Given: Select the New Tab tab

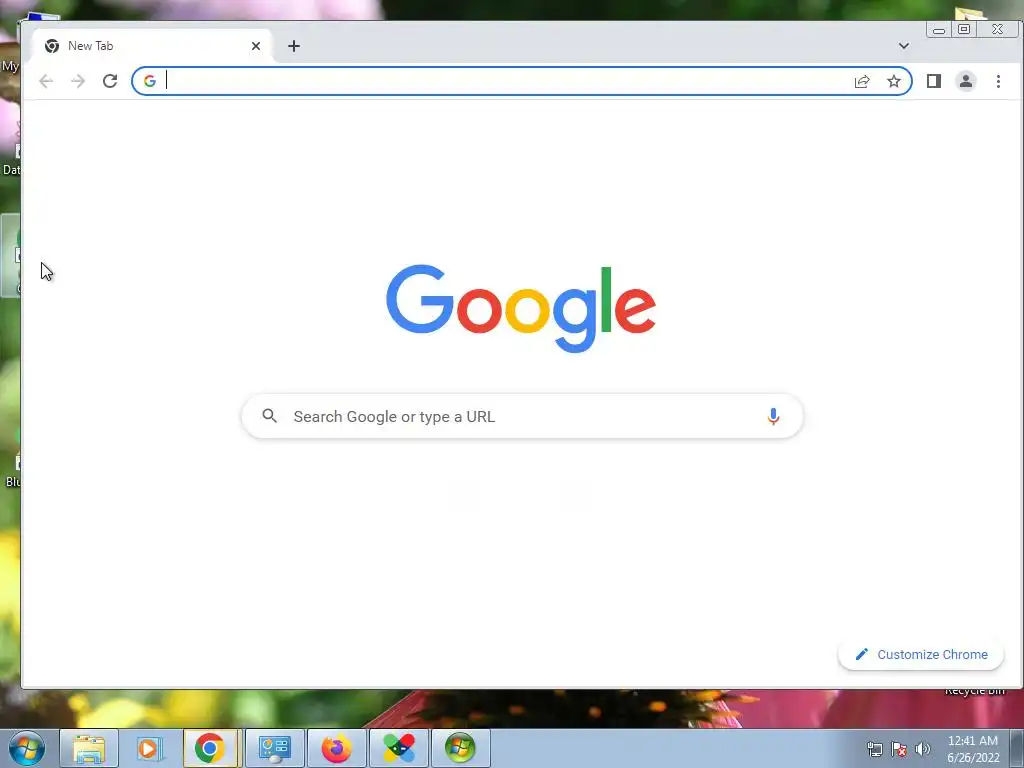Looking at the screenshot, I should tap(152, 46).
